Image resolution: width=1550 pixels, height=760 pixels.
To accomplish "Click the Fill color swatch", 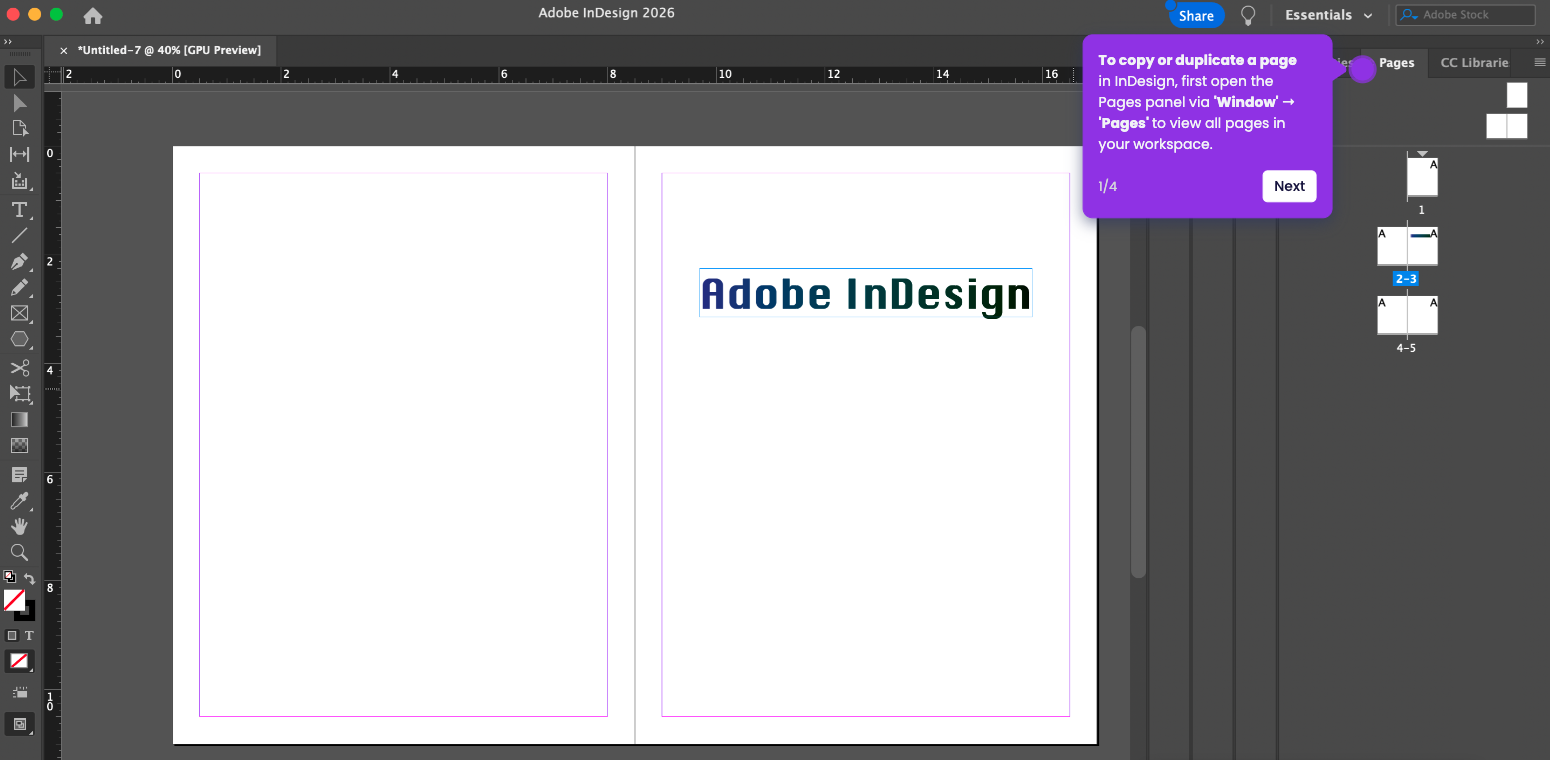I will pos(14,600).
